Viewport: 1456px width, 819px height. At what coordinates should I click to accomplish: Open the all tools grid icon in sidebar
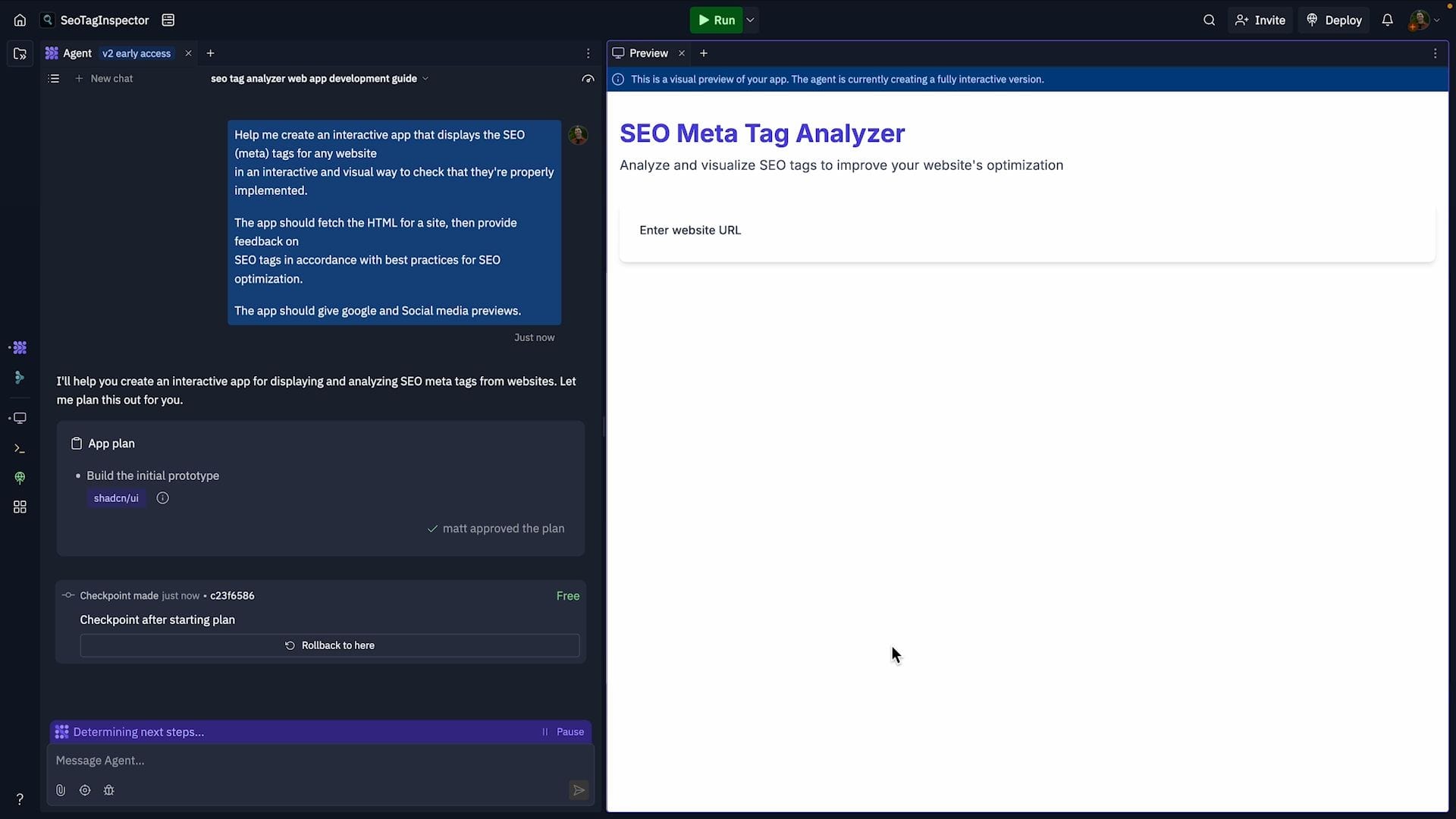20,507
